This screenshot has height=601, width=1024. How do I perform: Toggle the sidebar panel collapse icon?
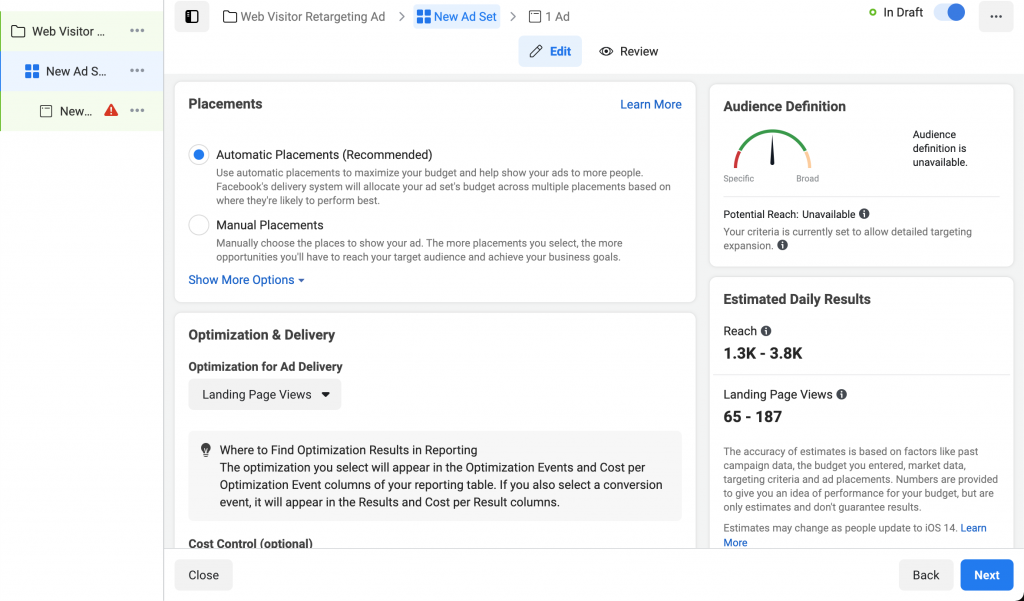click(x=192, y=16)
